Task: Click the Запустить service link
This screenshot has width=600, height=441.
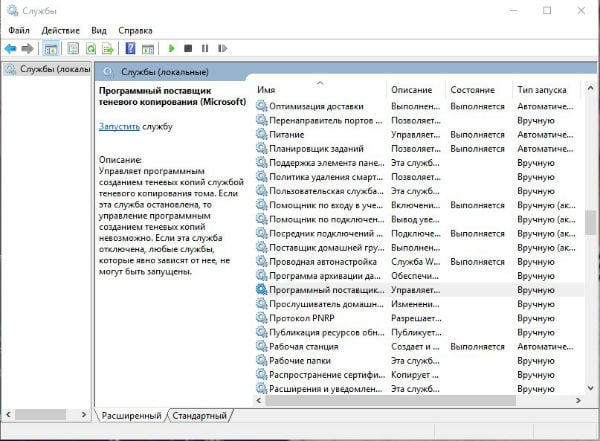Action: [x=119, y=126]
